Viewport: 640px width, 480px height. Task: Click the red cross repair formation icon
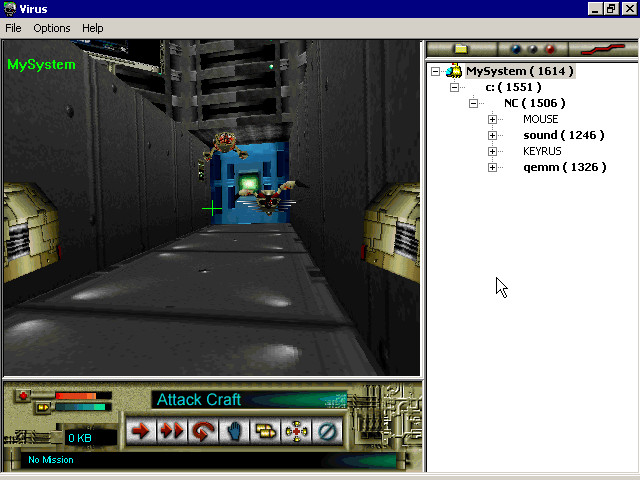pyautogui.click(x=296, y=431)
